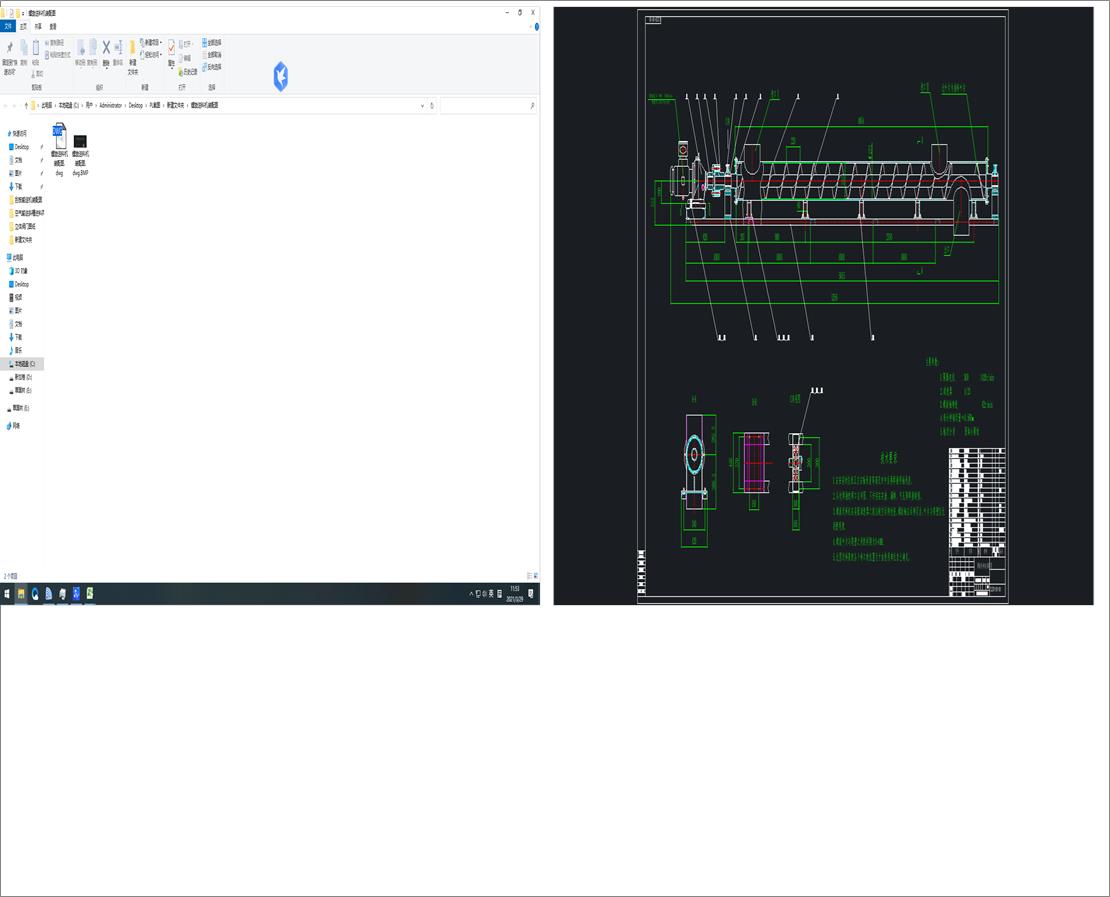1110x897 pixels.
Task: Click the Paste clipboard icon in ribbon
Action: click(36, 48)
